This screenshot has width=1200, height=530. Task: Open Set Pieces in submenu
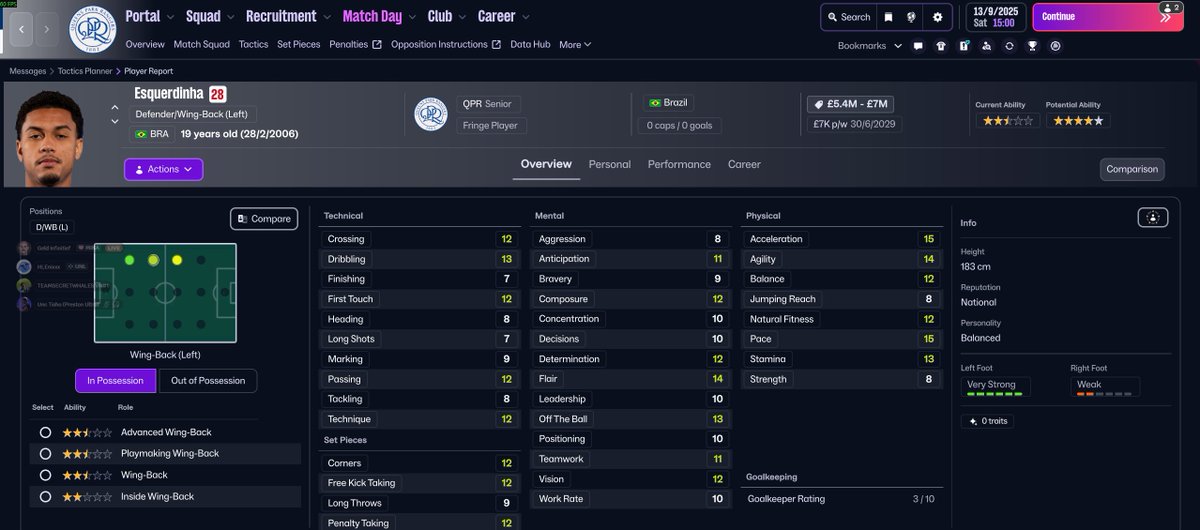pyautogui.click(x=299, y=45)
